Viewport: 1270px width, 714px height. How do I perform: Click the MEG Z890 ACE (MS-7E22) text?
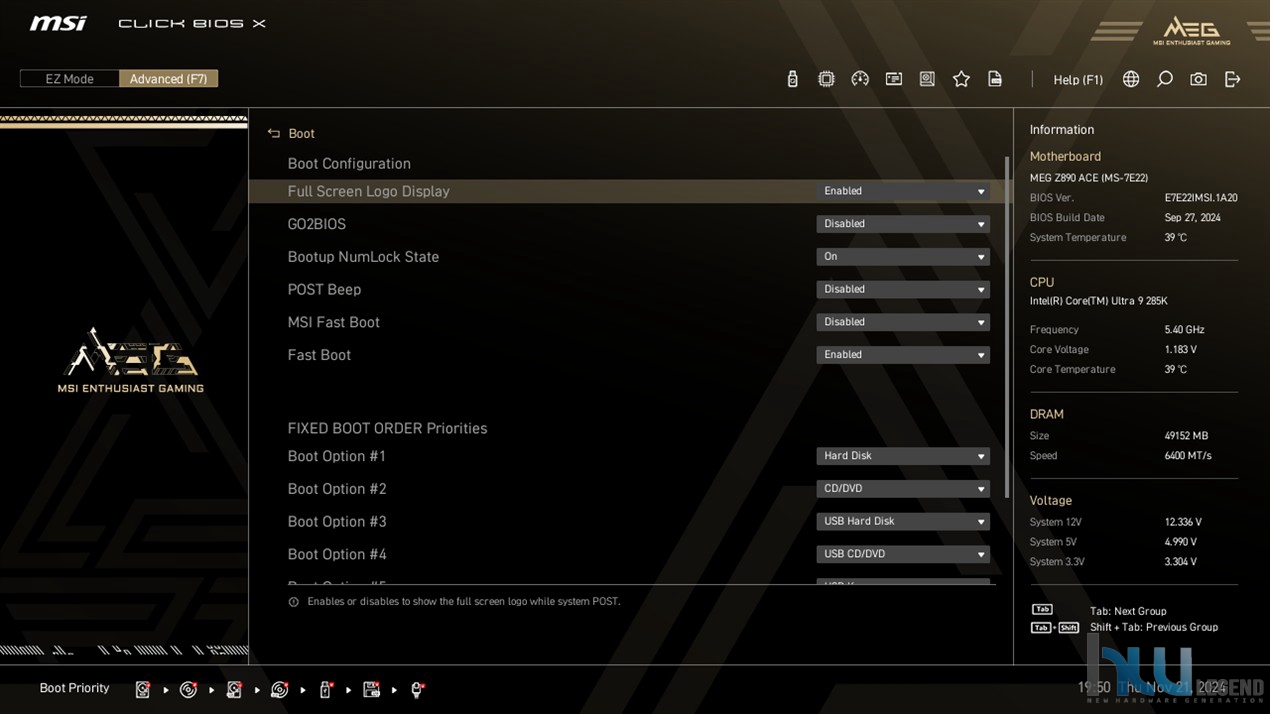pos(1088,178)
